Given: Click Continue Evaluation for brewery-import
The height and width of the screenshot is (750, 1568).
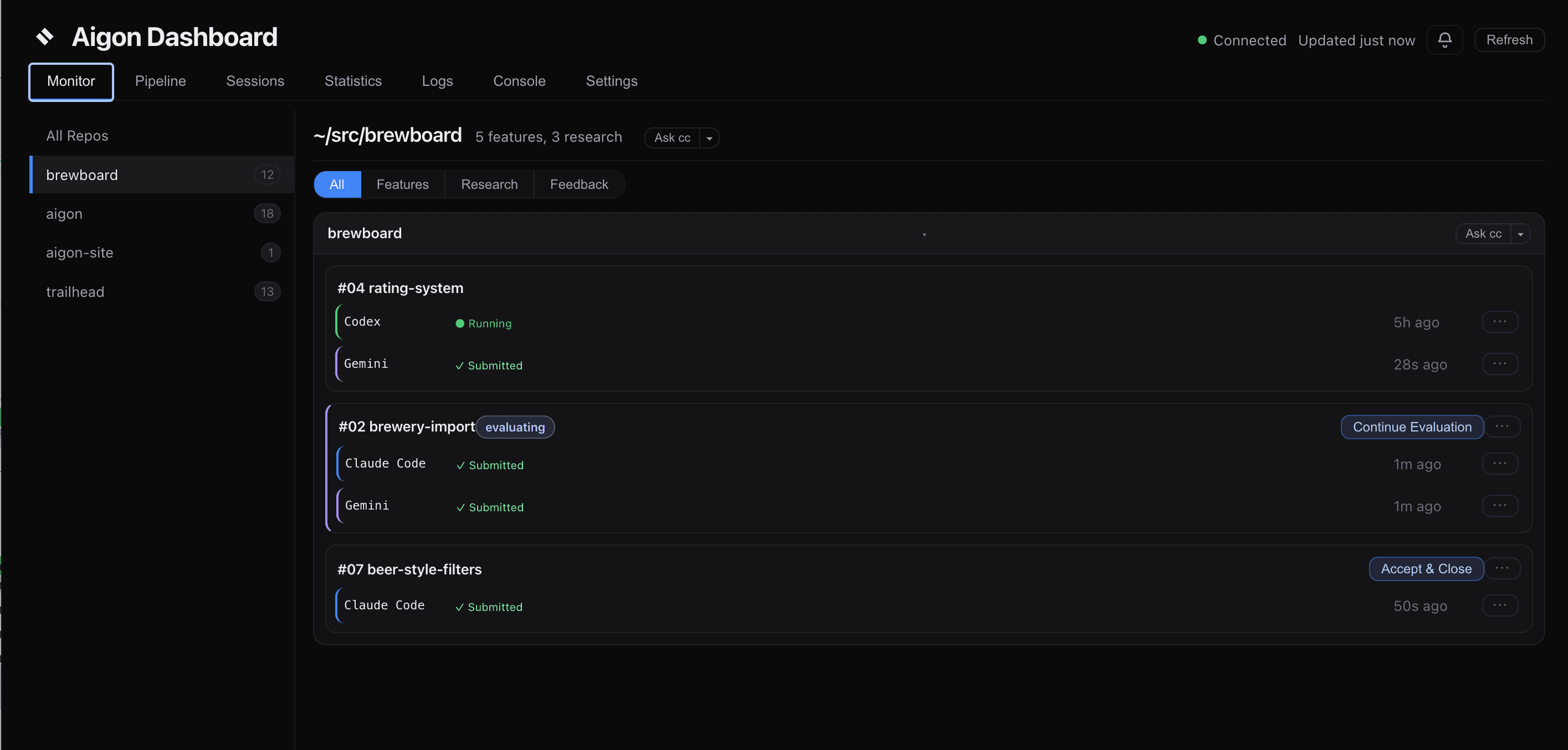Looking at the screenshot, I should click(1412, 427).
